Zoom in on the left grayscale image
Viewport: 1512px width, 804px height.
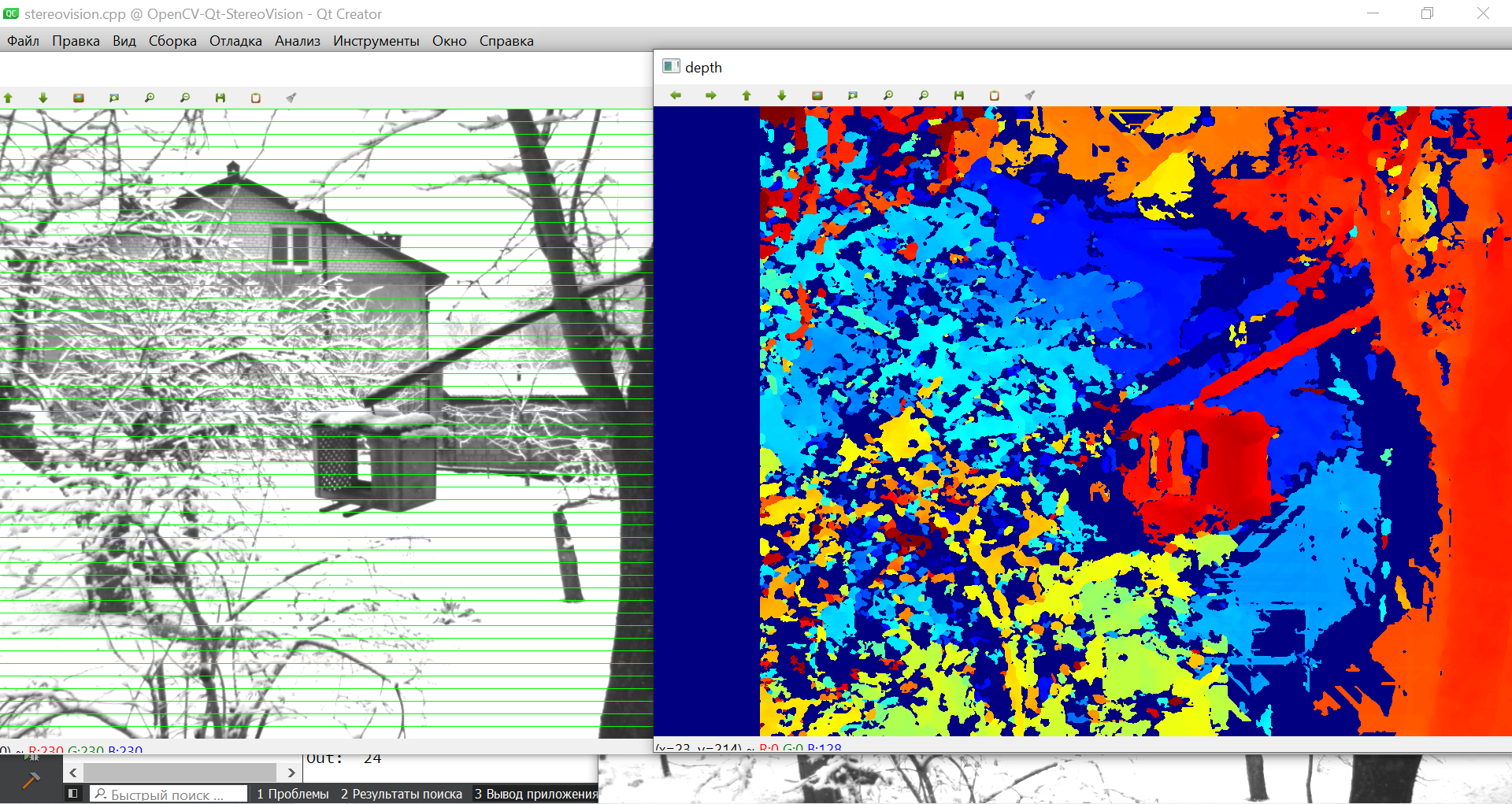tap(150, 98)
